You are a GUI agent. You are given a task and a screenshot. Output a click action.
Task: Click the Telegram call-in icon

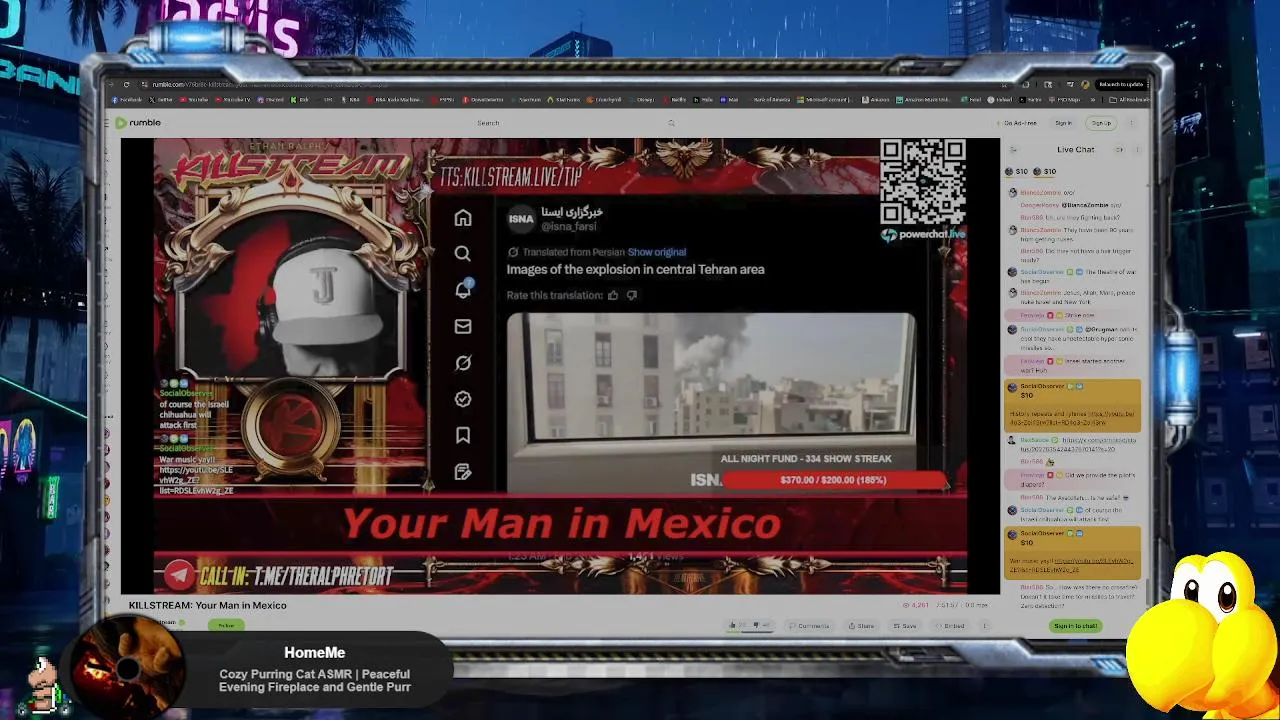coord(179,574)
